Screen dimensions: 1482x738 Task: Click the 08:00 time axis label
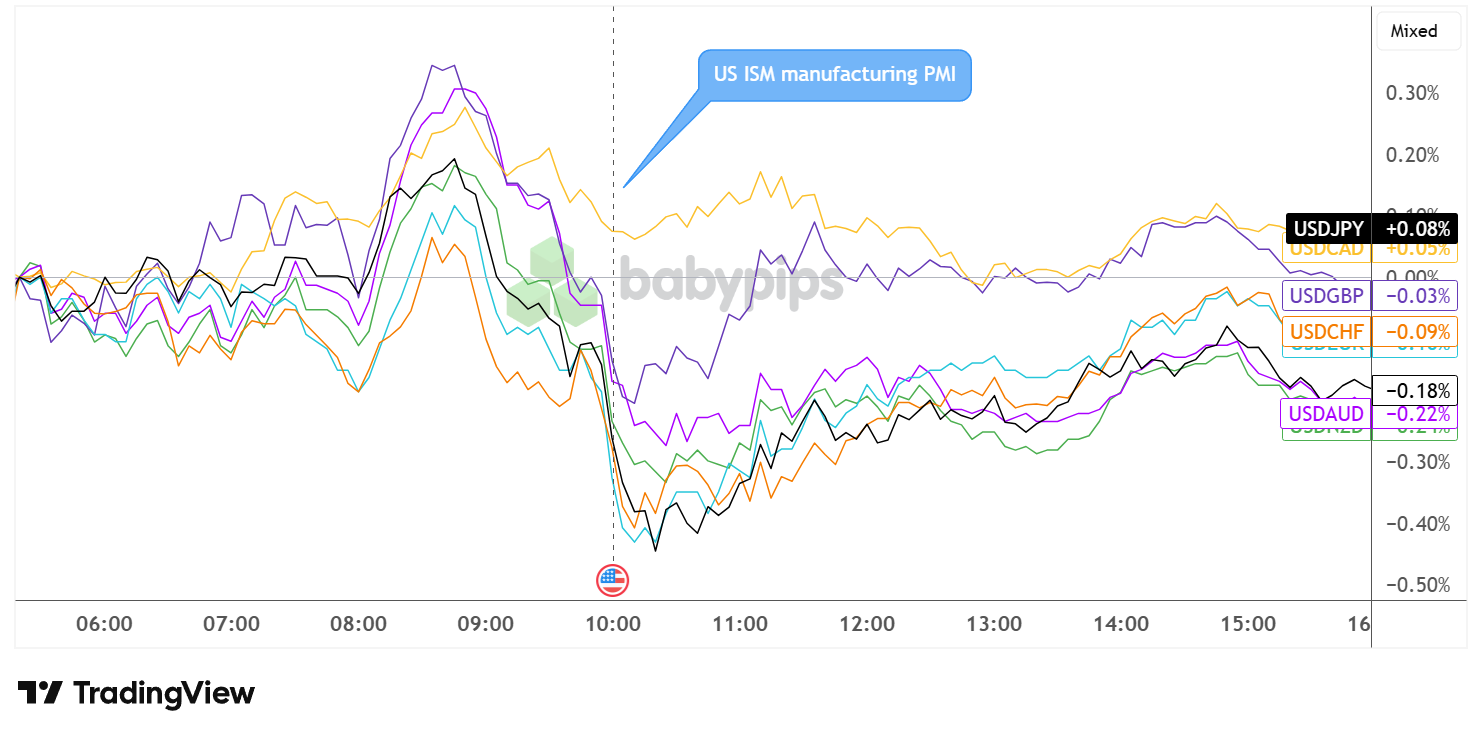point(358,624)
